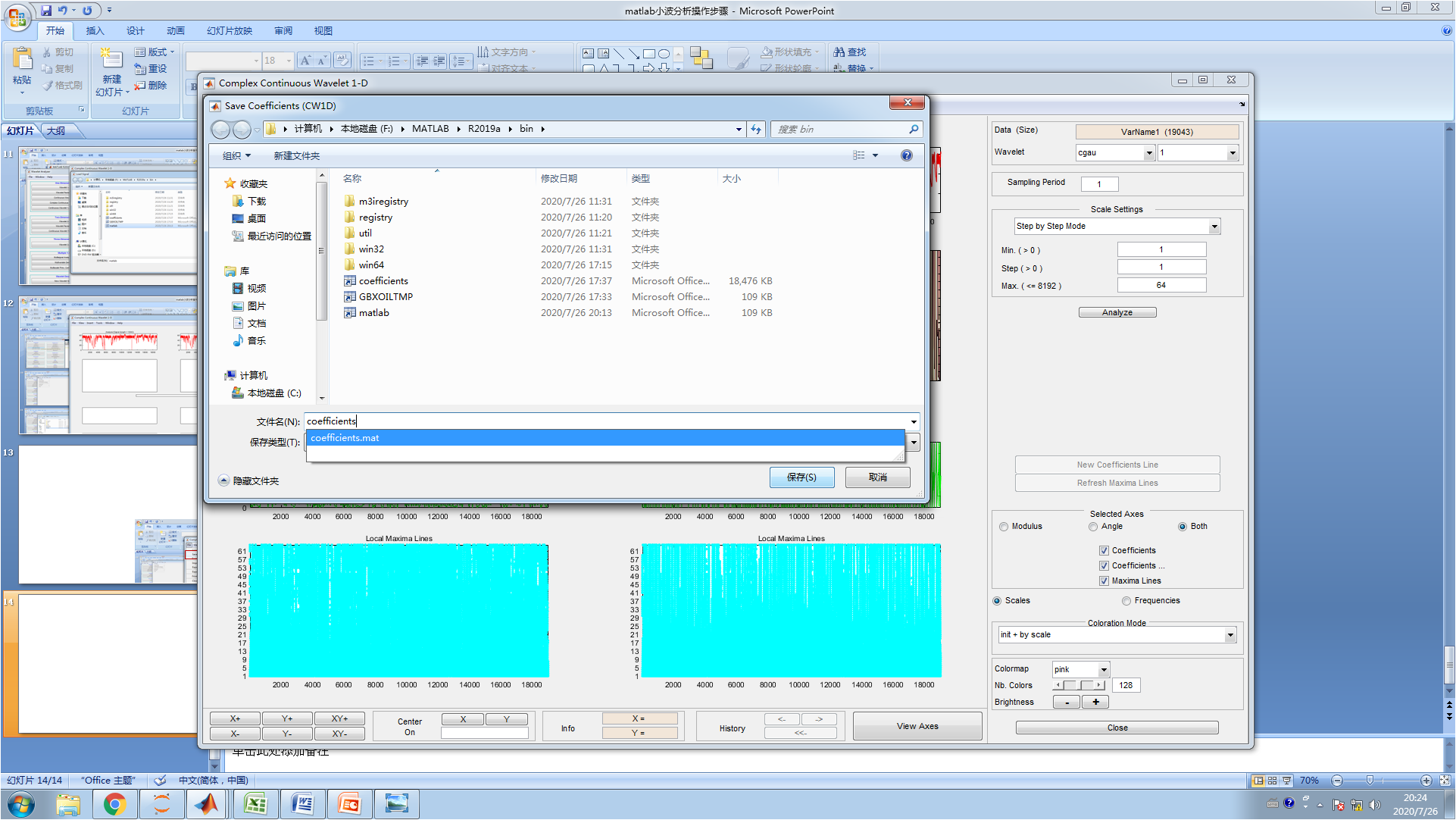Switch to the 插入 ribbon tab
The height and width of the screenshot is (820, 1456).
tap(95, 30)
